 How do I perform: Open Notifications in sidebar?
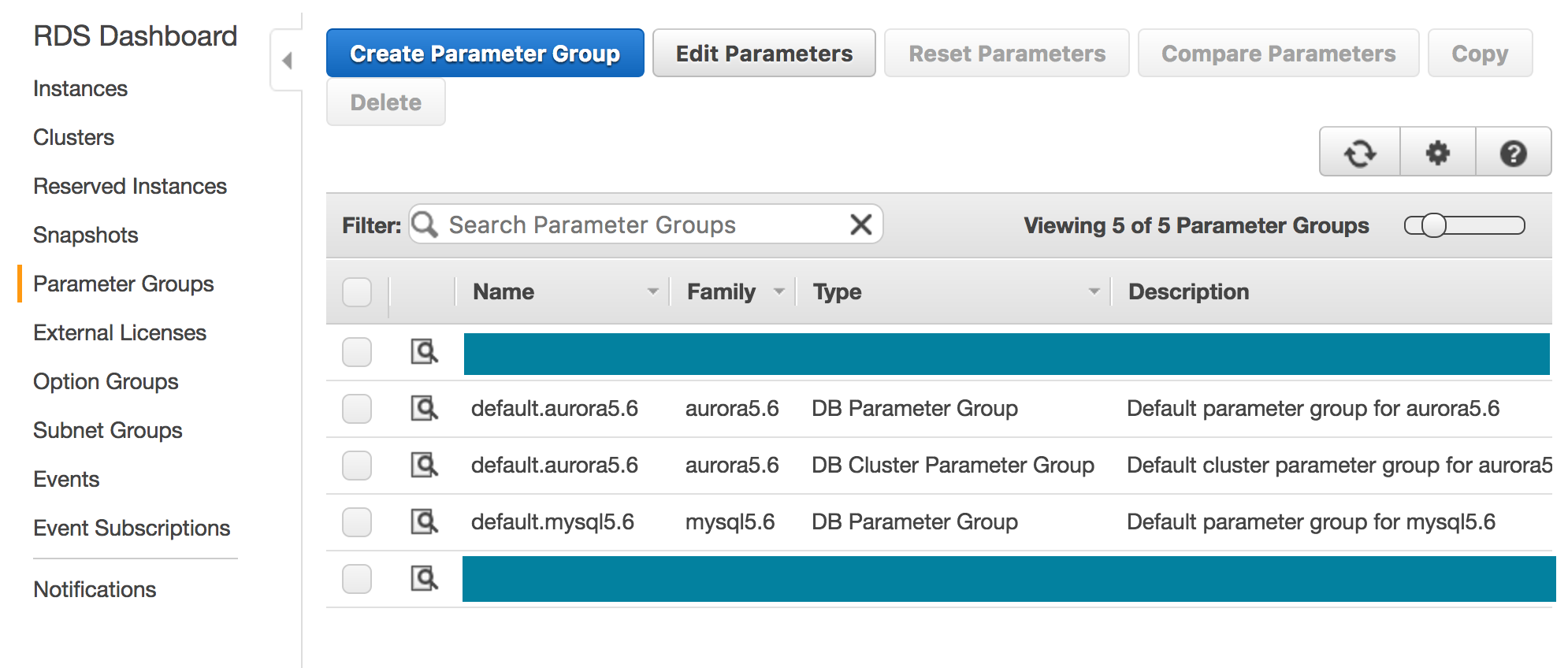[x=95, y=589]
